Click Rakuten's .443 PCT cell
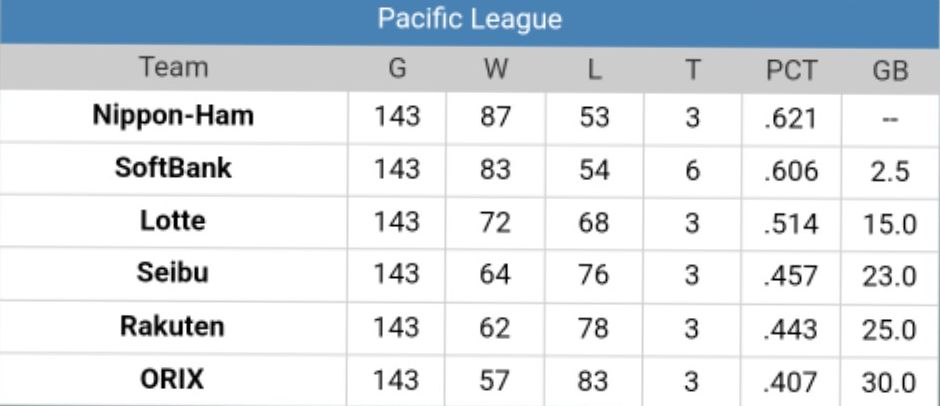This screenshot has height=406, width=940. coord(791,328)
